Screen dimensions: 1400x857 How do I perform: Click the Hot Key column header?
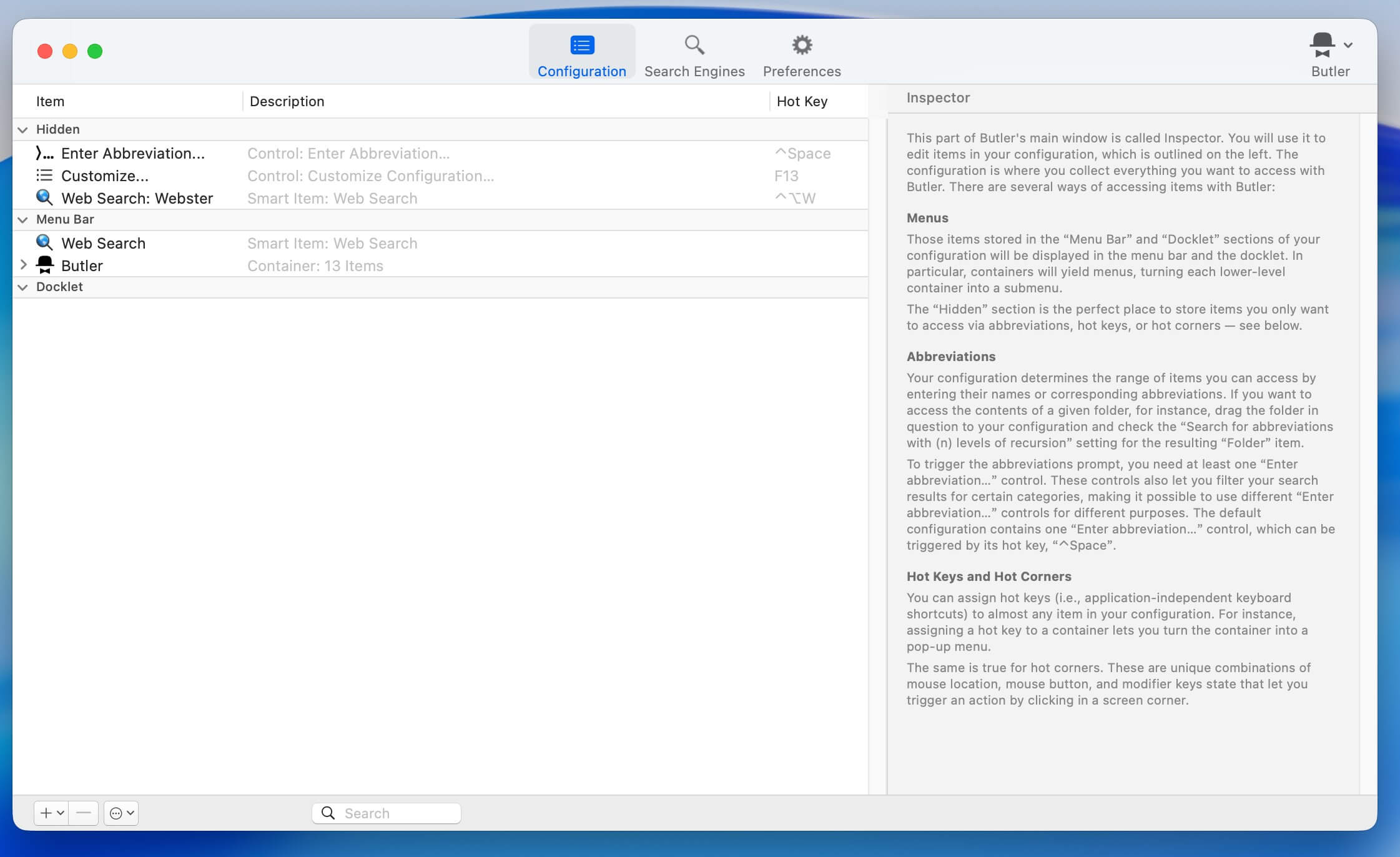click(802, 101)
